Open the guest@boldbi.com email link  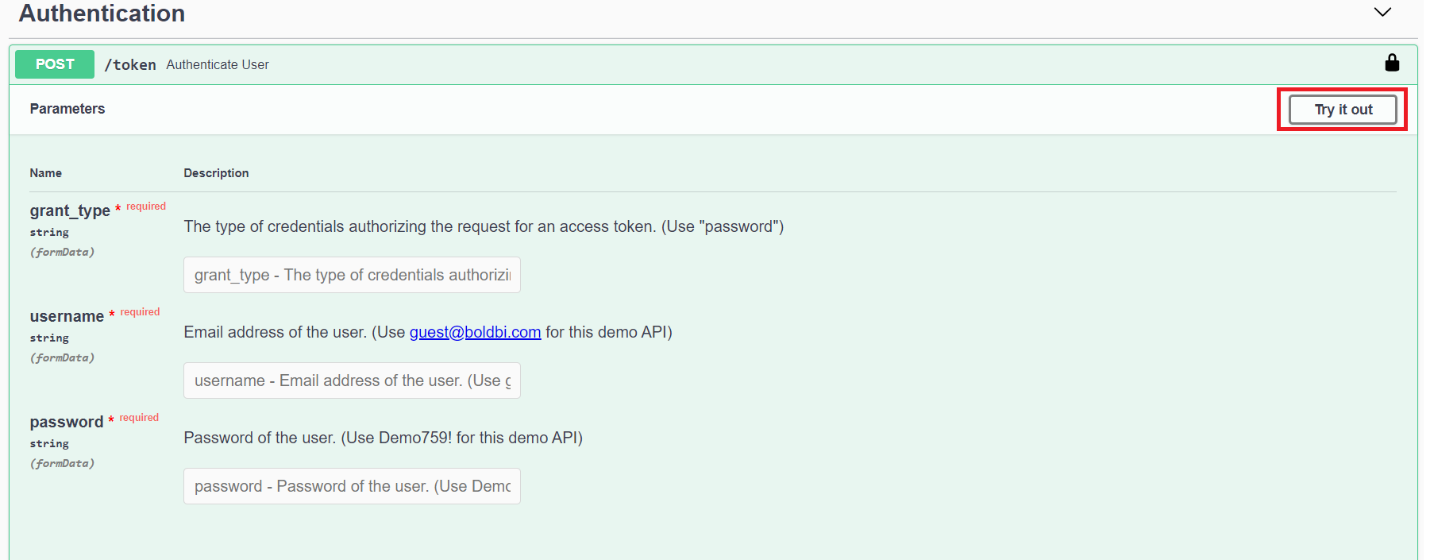(x=475, y=332)
